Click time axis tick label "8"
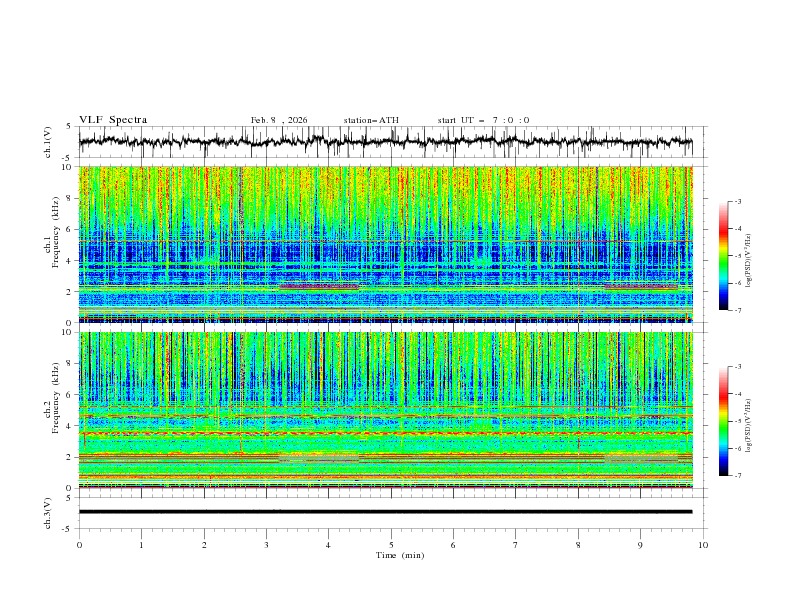Viewport: 792px width, 612px height. tap(578, 545)
